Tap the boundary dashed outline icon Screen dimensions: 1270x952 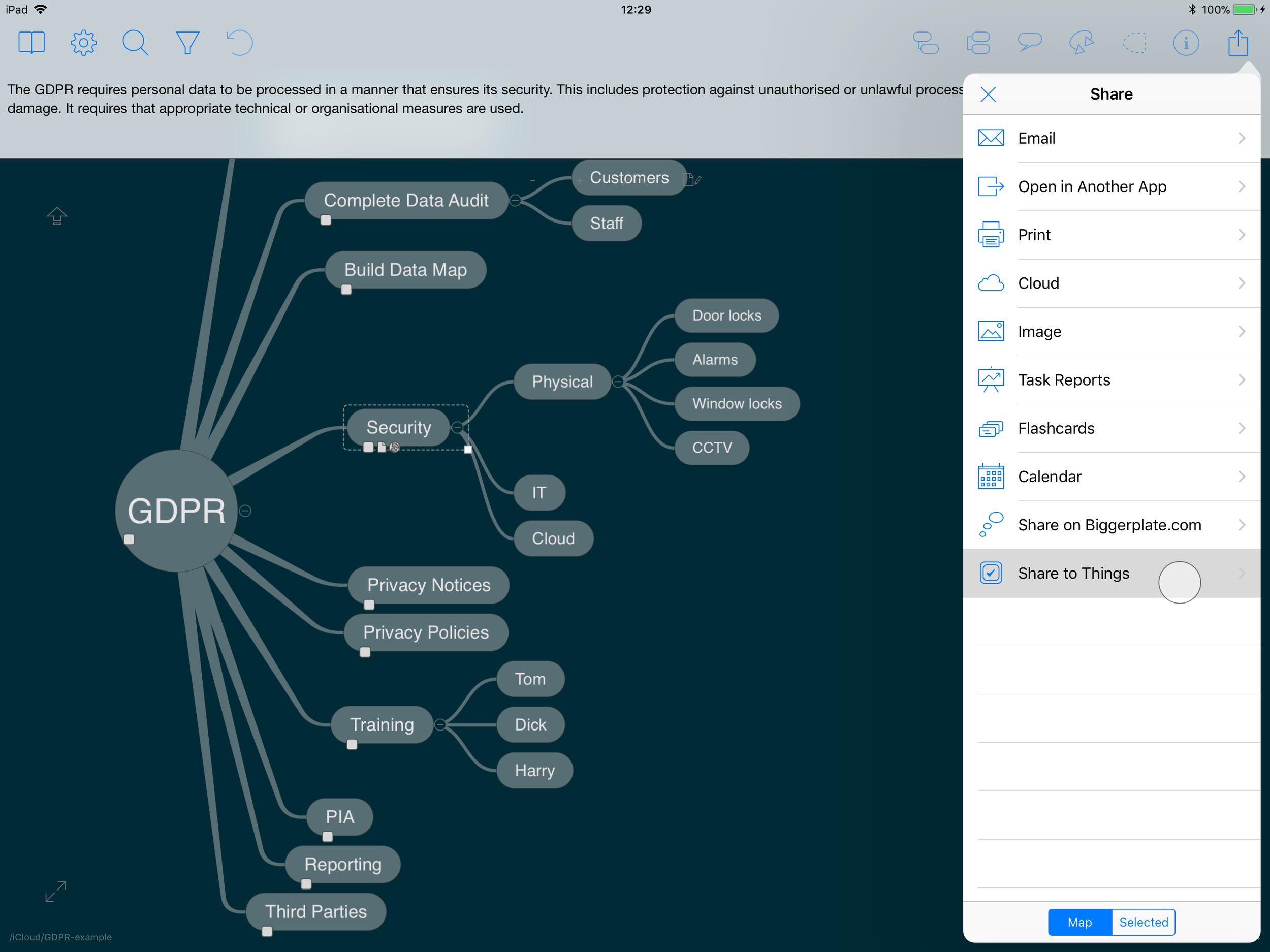click(1134, 43)
